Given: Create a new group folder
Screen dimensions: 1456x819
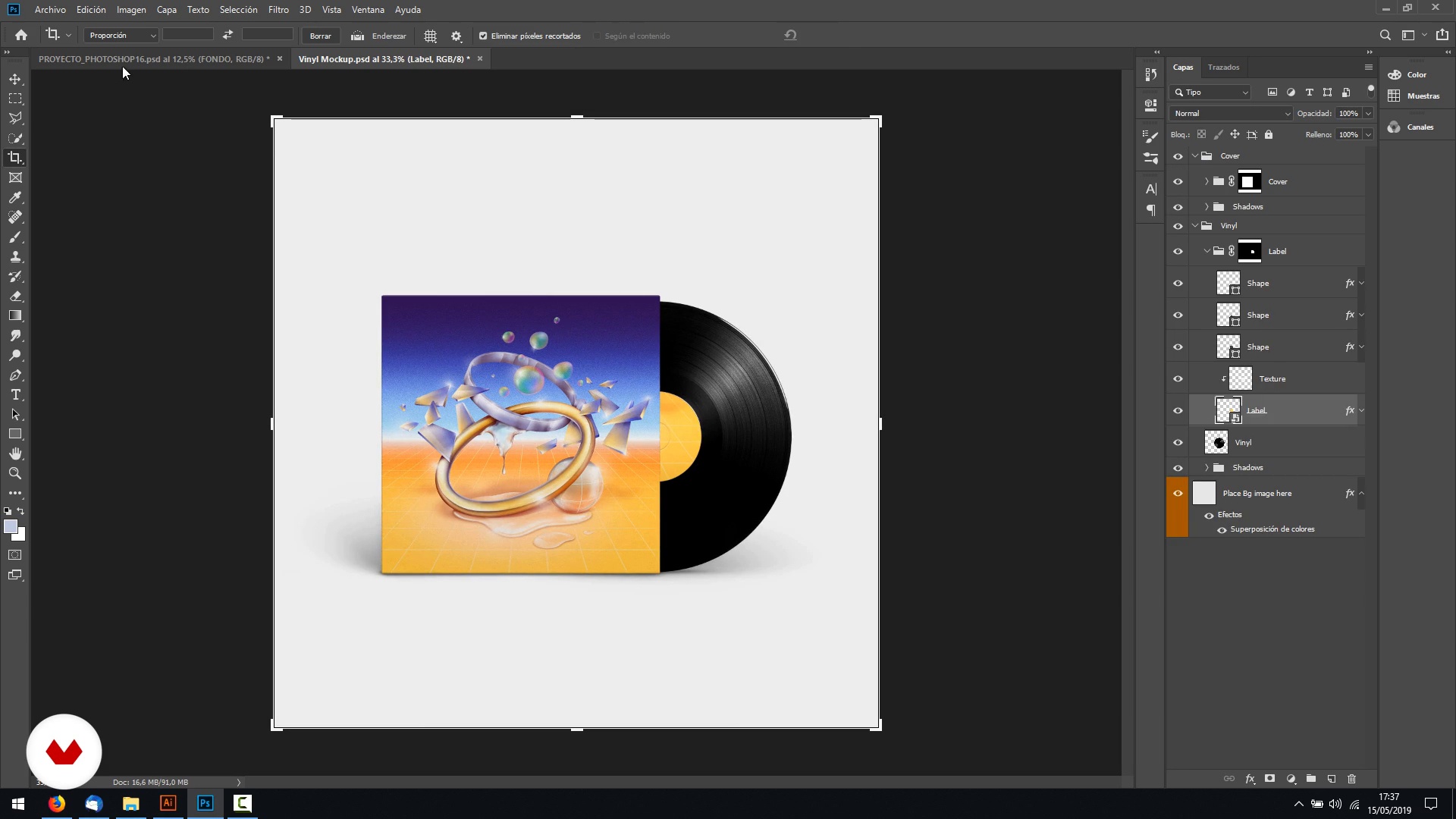Looking at the screenshot, I should click(1311, 779).
